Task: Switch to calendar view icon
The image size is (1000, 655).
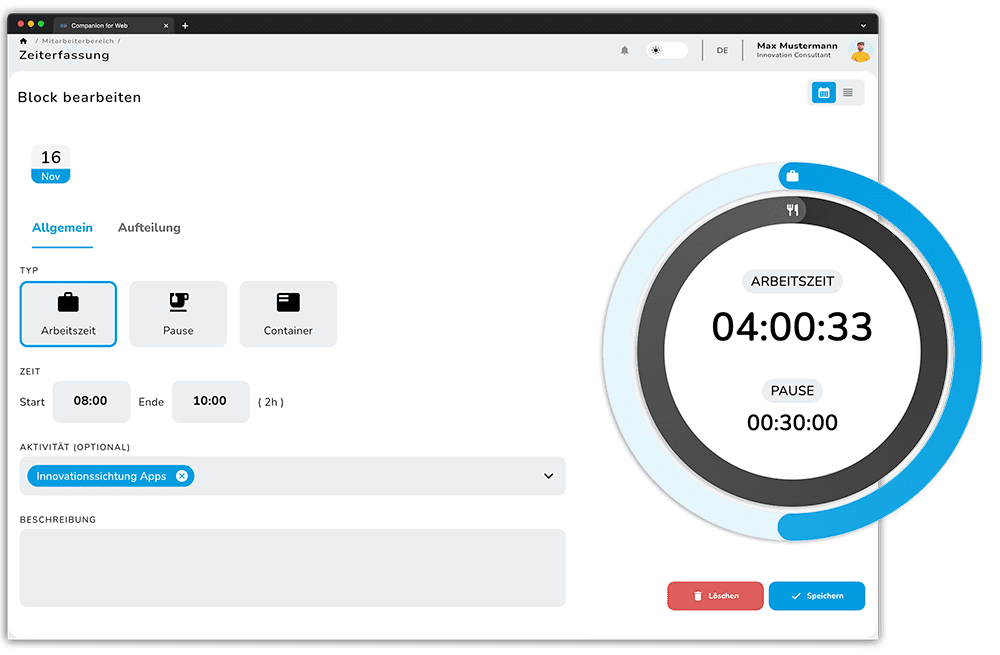Action: coord(824,93)
